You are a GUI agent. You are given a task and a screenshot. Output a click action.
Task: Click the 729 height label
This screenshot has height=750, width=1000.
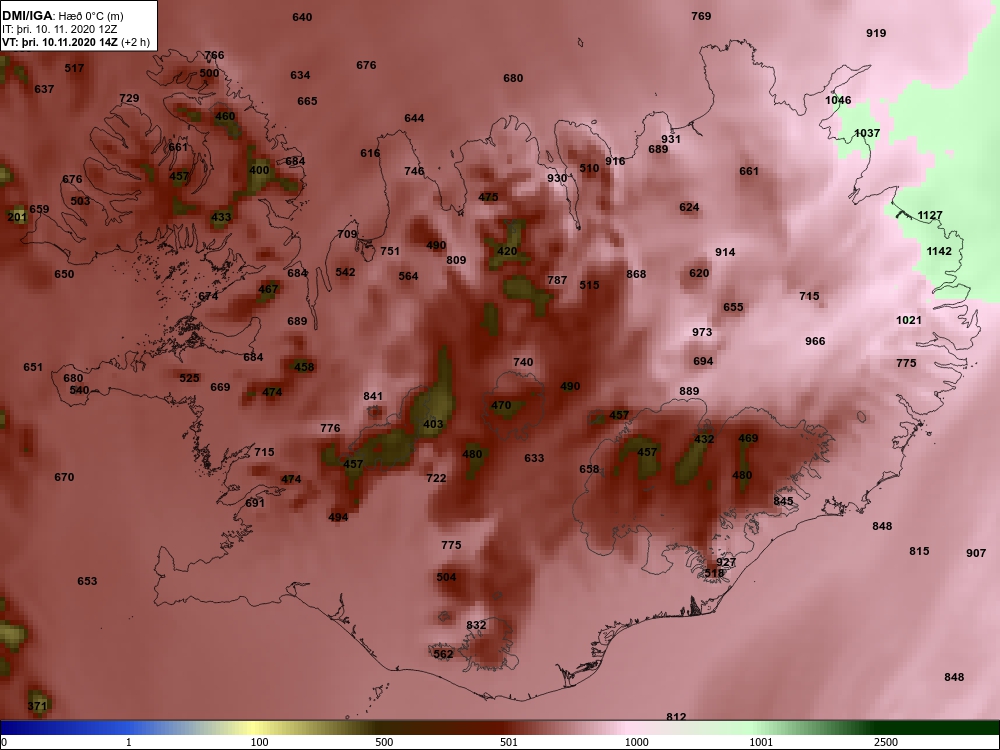[x=129, y=98]
